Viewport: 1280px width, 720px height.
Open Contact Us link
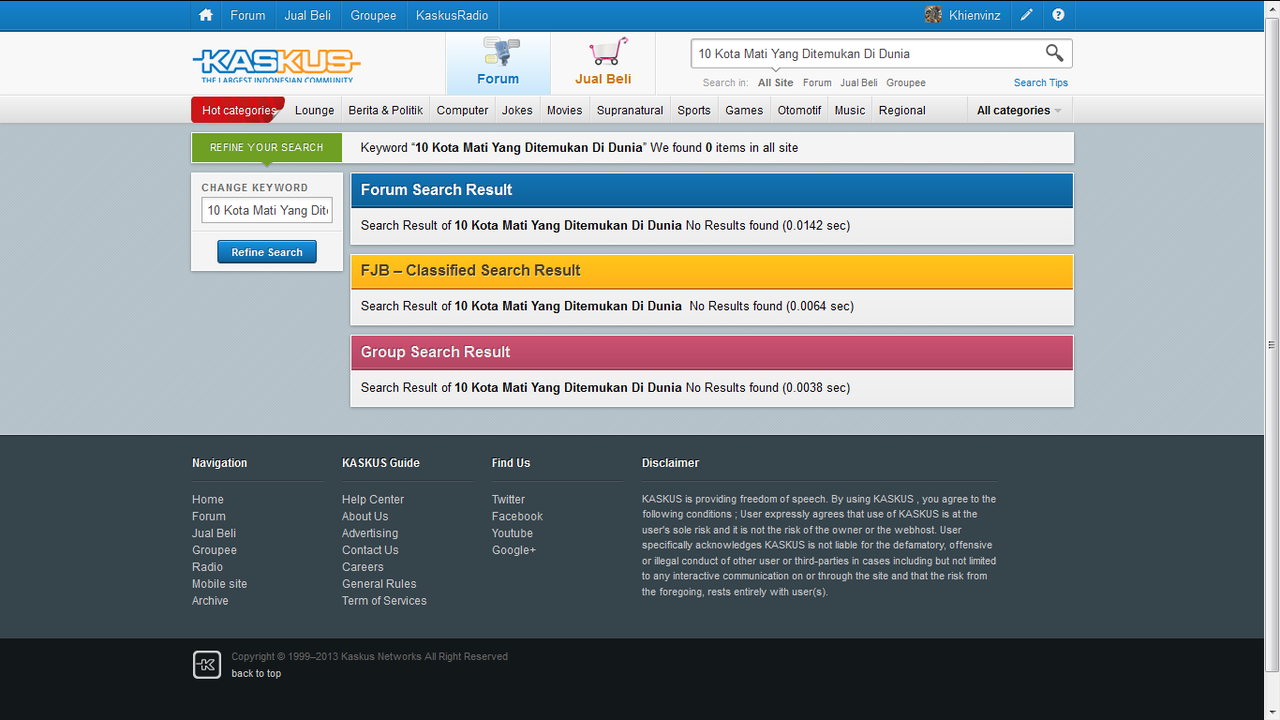coord(370,551)
